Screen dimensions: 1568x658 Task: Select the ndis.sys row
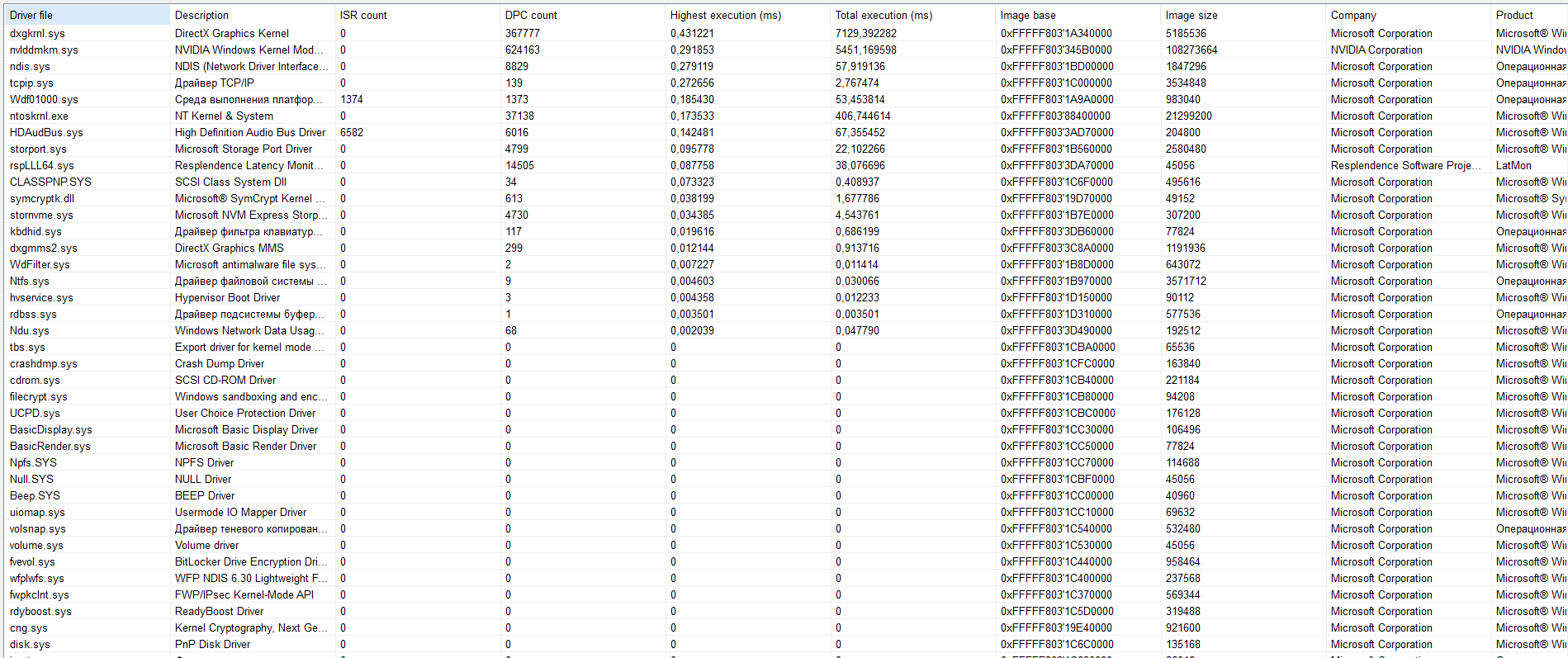tap(30, 66)
